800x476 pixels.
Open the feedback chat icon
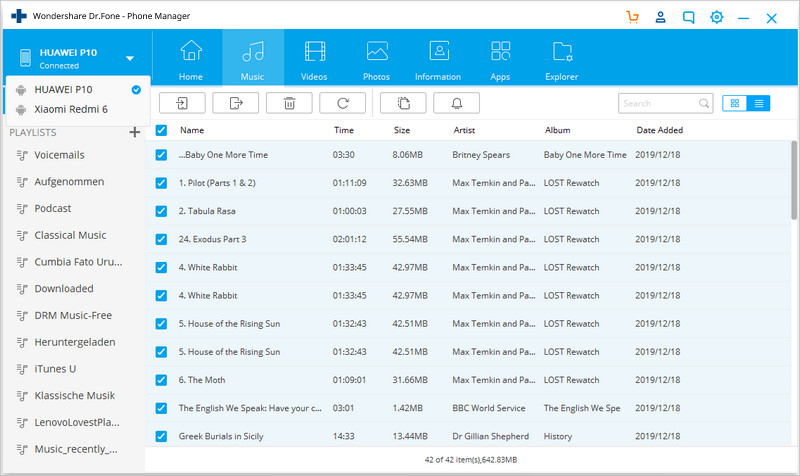[688, 17]
